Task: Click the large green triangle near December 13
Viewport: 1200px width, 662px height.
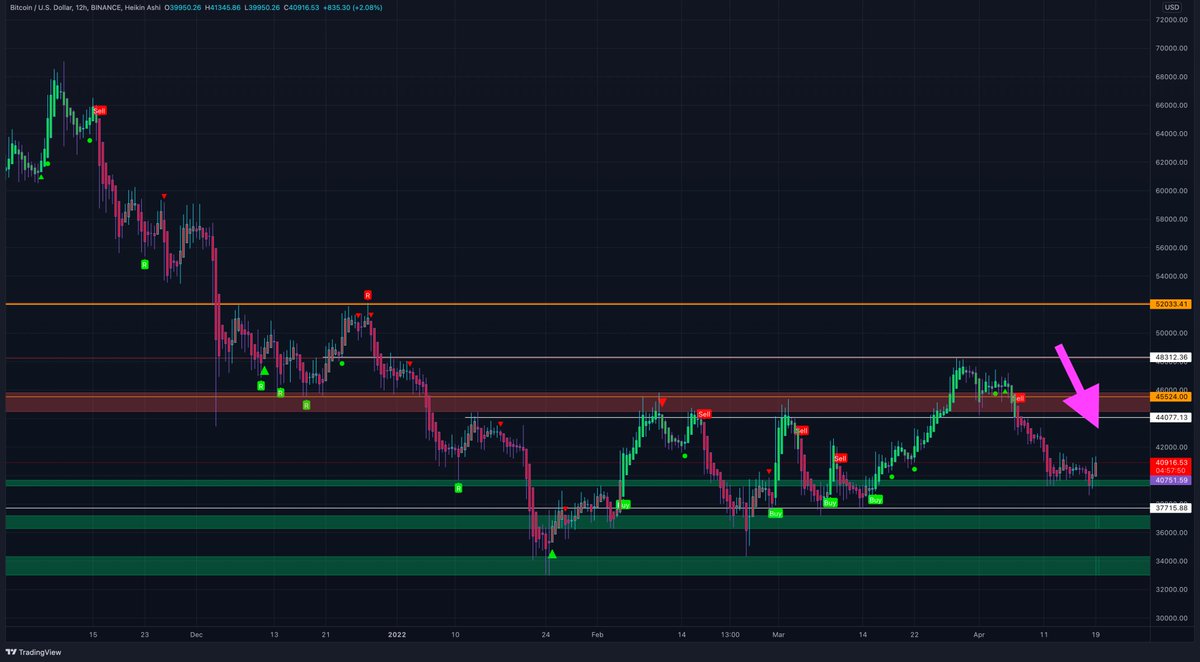Action: coord(264,371)
